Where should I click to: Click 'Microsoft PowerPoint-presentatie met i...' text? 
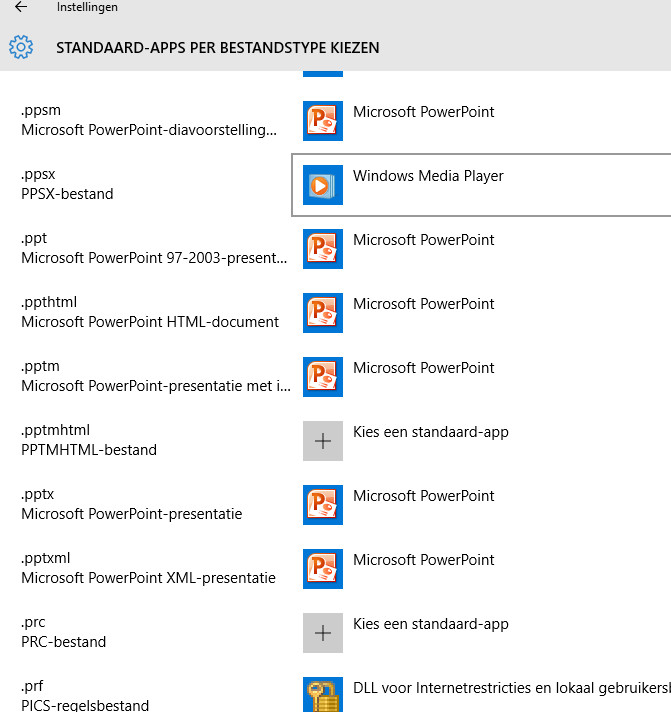tap(156, 386)
